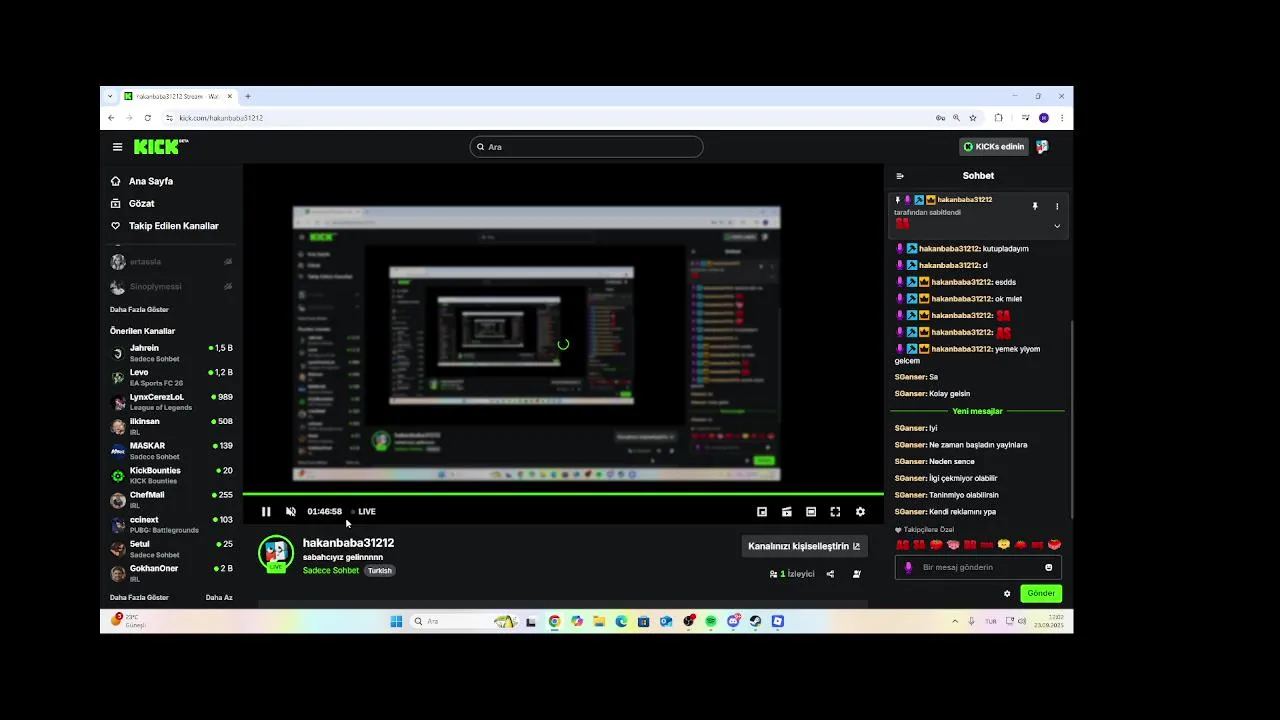Toggle theater mode

point(811,512)
